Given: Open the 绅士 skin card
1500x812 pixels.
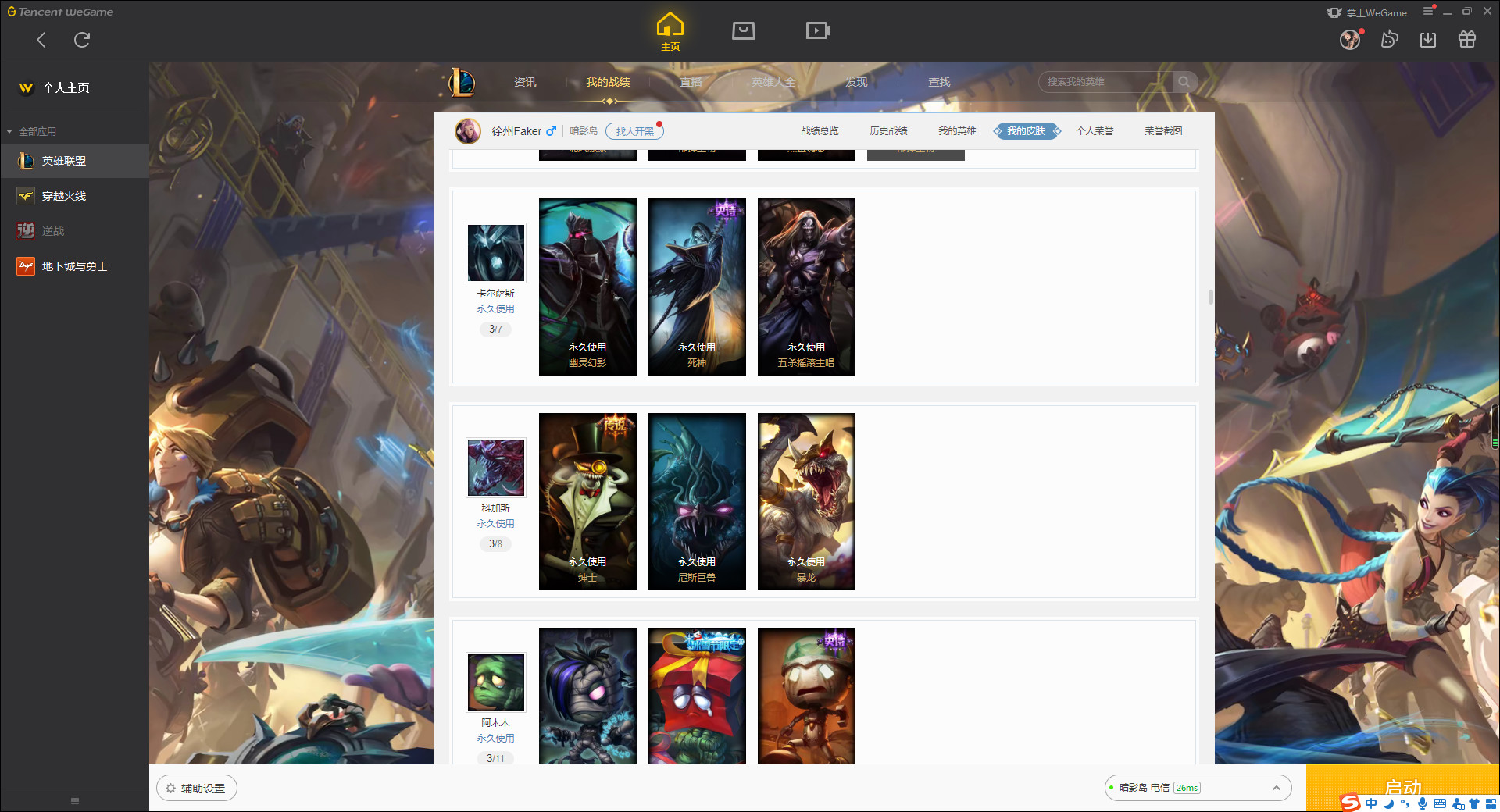Looking at the screenshot, I should click(587, 501).
